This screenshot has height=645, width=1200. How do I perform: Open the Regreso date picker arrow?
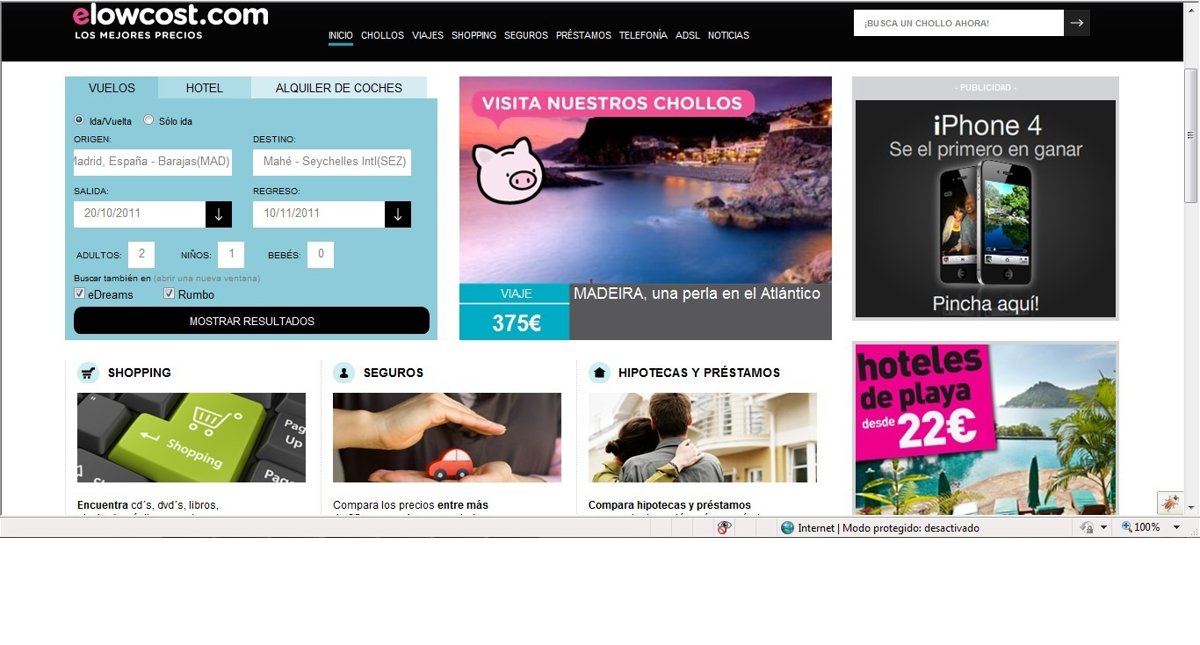[x=397, y=214]
